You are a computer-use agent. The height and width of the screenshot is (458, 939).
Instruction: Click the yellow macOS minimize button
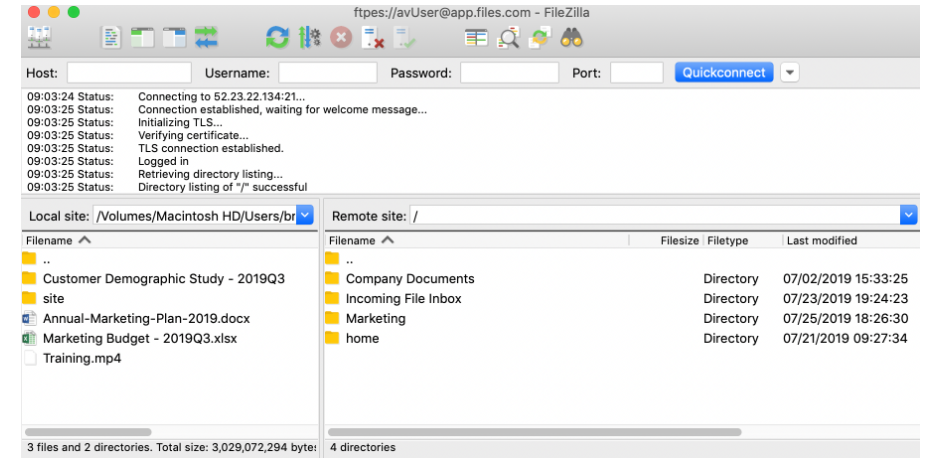[x=54, y=12]
